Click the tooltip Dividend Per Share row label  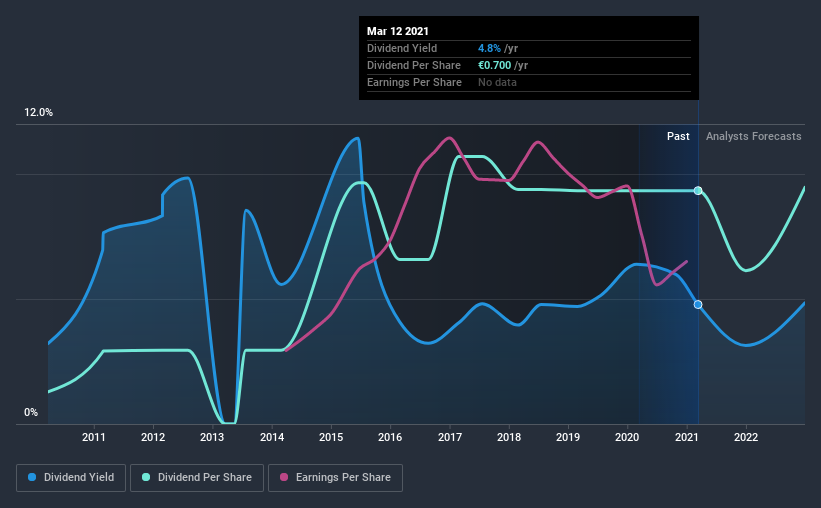[414, 65]
